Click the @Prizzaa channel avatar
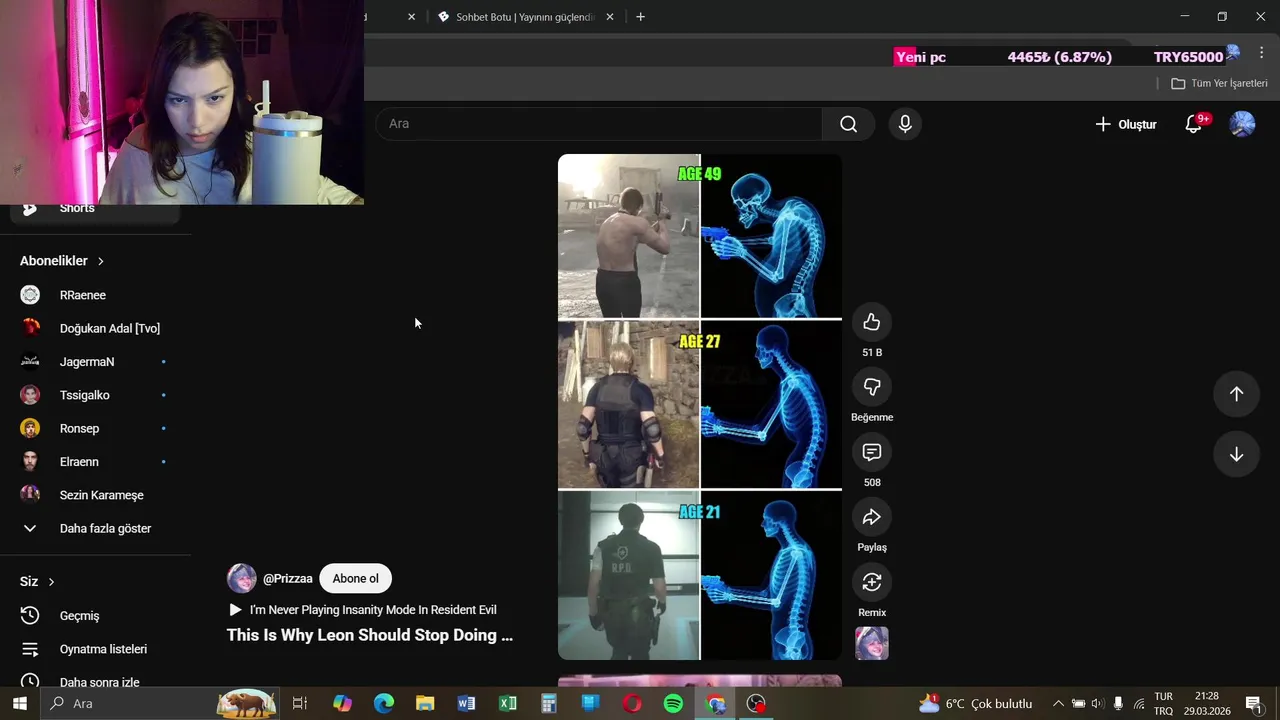 pyautogui.click(x=241, y=578)
